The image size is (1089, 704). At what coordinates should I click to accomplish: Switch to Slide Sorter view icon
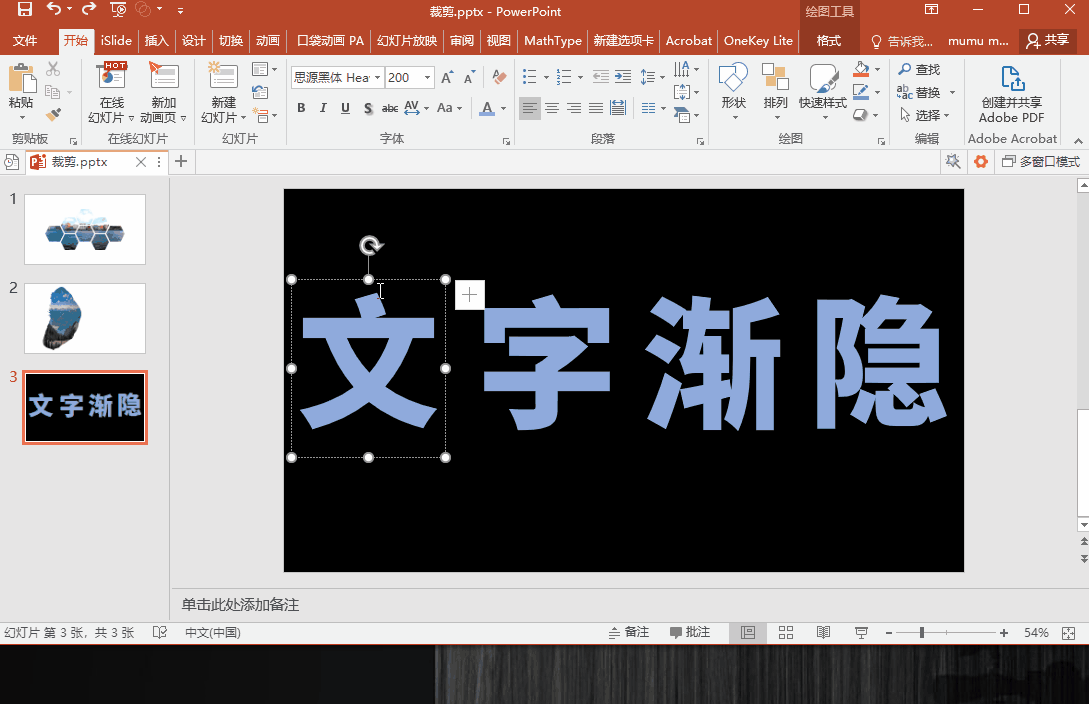tap(786, 633)
